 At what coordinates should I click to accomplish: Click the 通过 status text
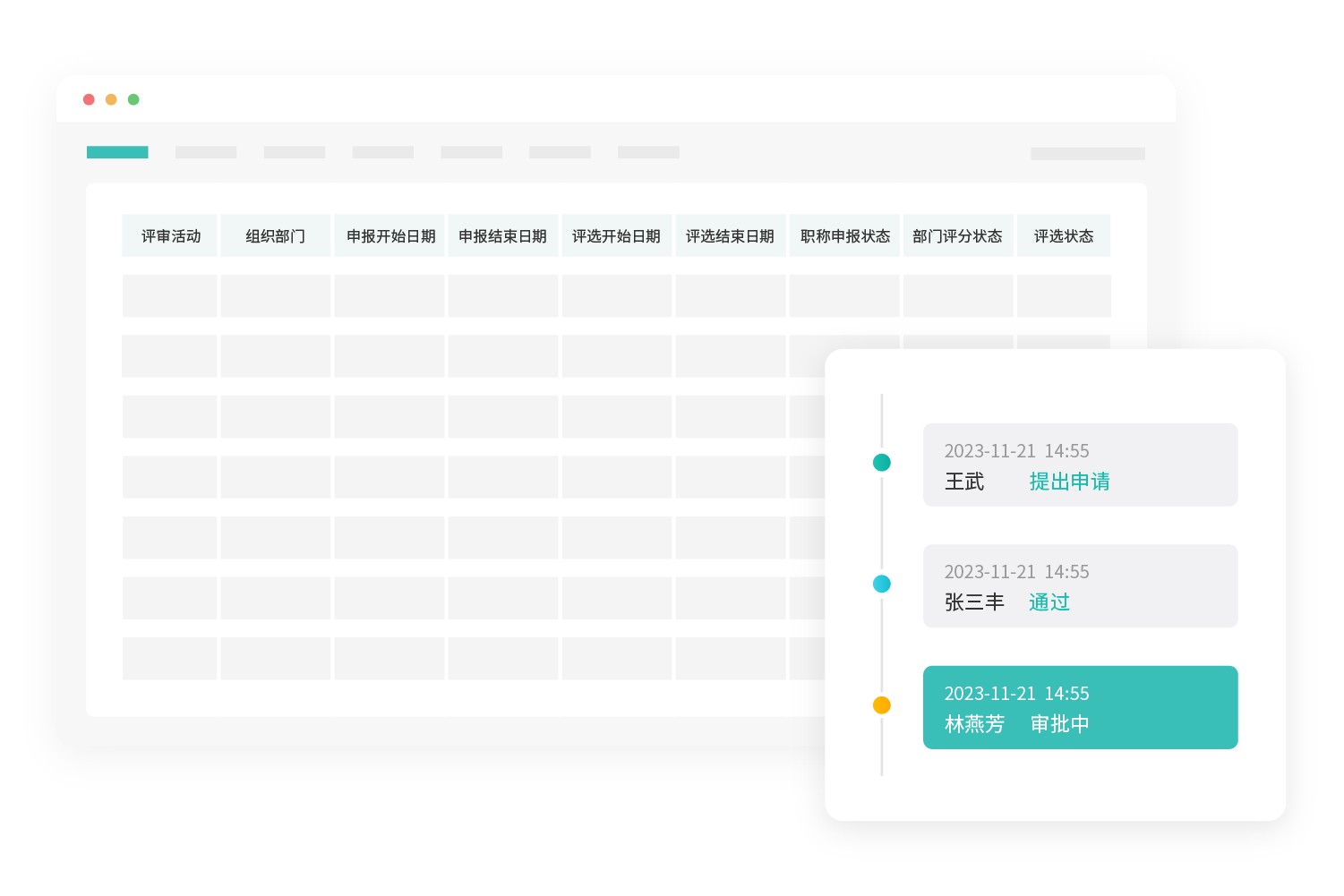point(1049,602)
